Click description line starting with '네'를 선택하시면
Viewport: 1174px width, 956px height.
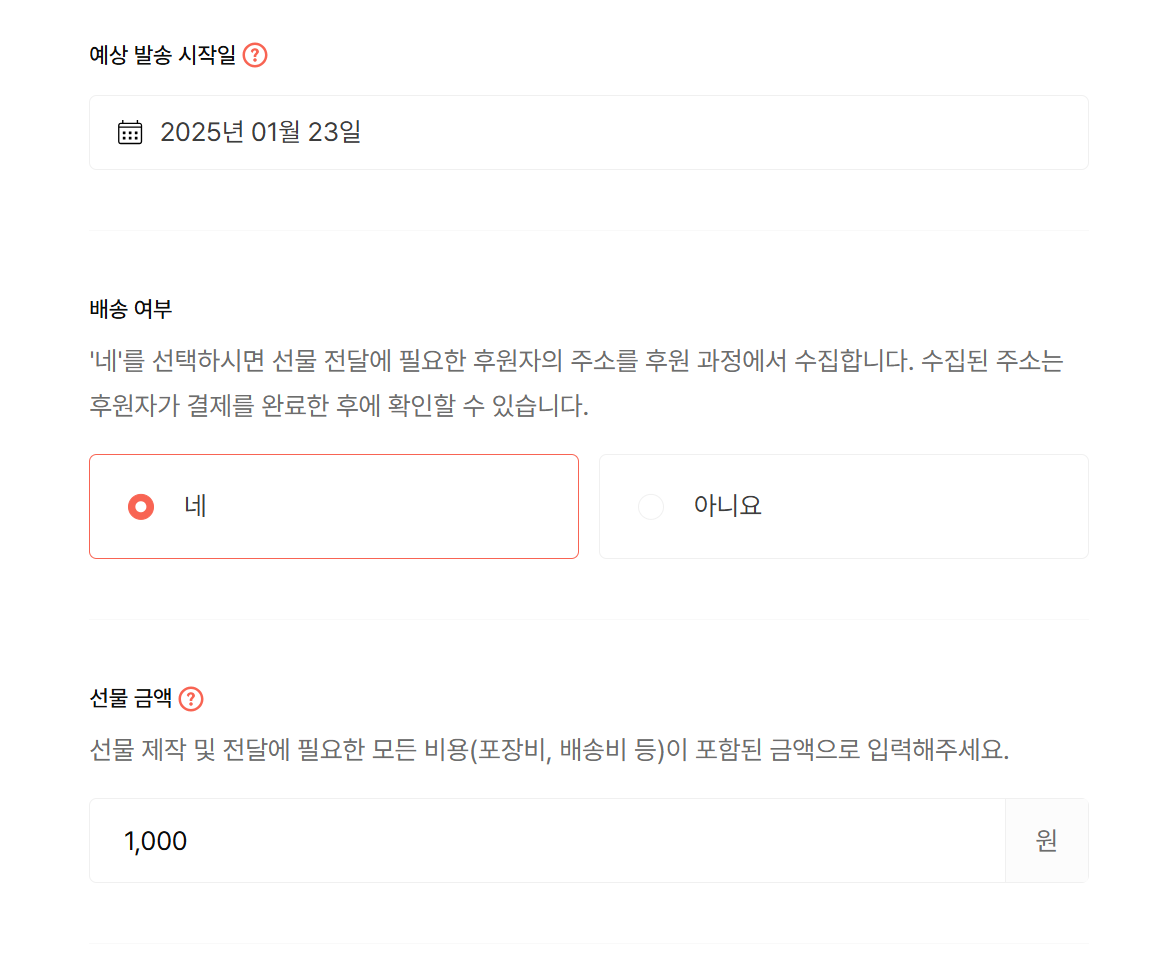(x=575, y=361)
